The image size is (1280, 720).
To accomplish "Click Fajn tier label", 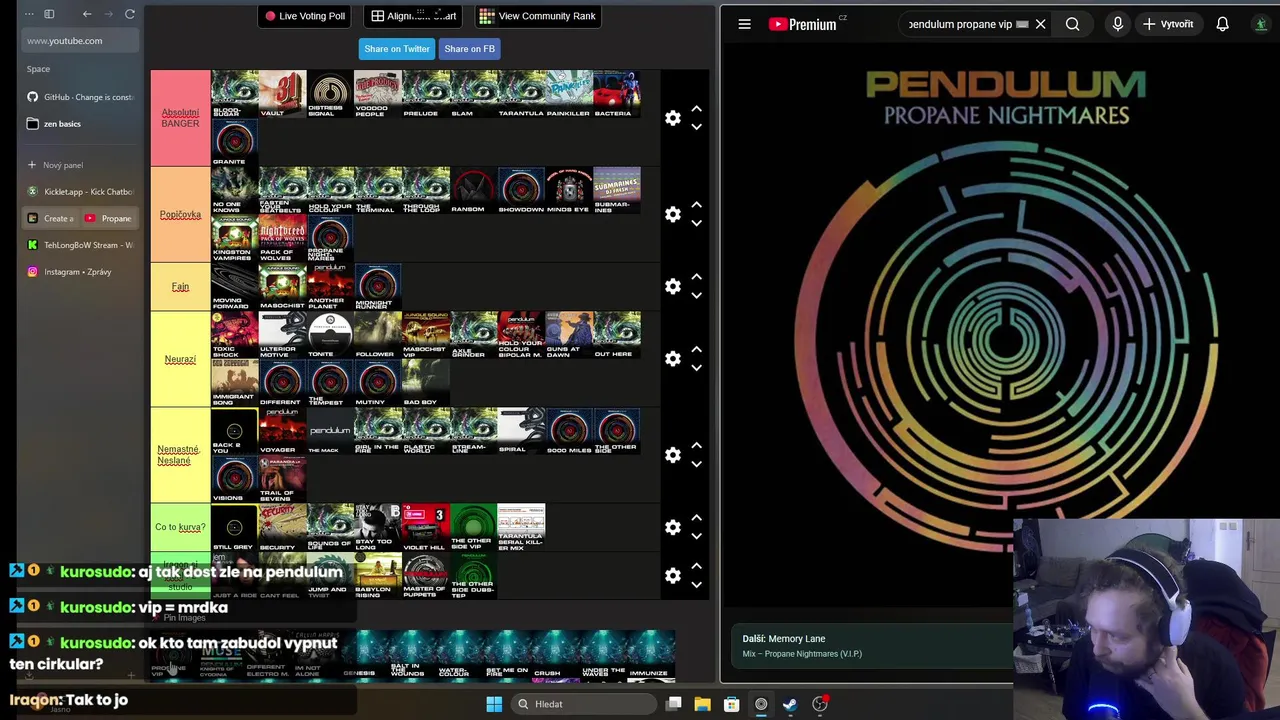I will pyautogui.click(x=180, y=286).
